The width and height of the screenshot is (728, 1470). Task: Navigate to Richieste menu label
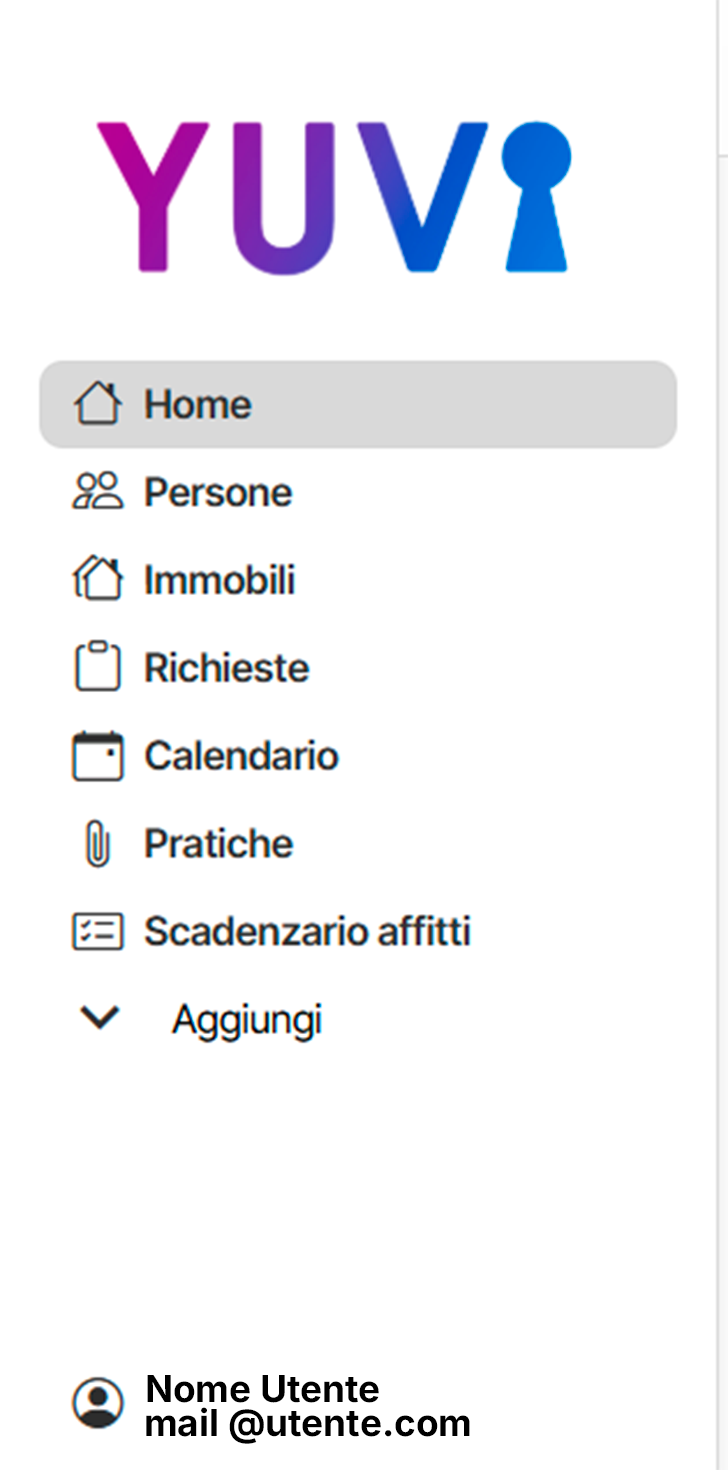click(227, 668)
